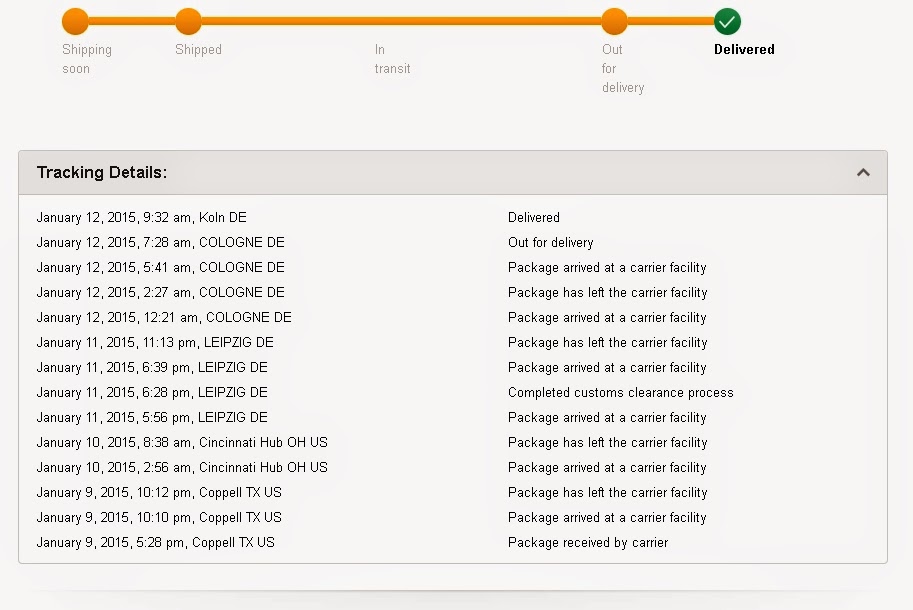Click January 12 9:32 am Koln DE entry
Image resolution: width=913 pixels, height=610 pixels.
tap(141, 217)
